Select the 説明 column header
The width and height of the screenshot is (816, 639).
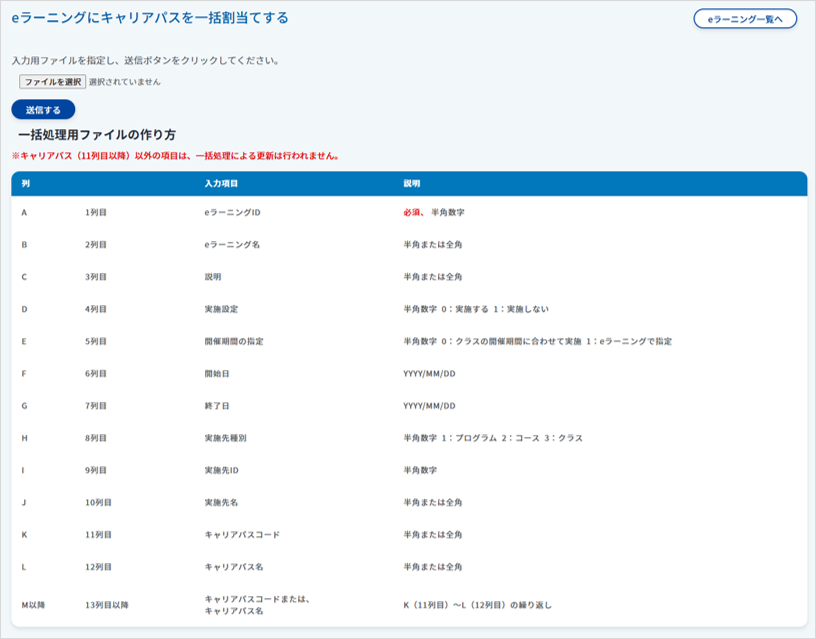[x=412, y=184]
